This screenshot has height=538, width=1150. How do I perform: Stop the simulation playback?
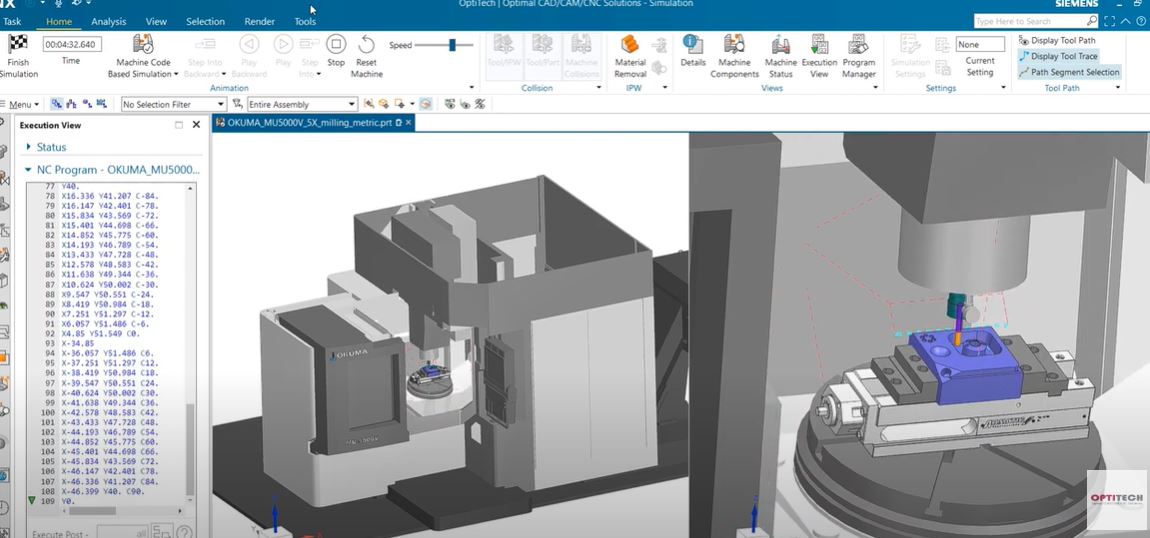336,45
